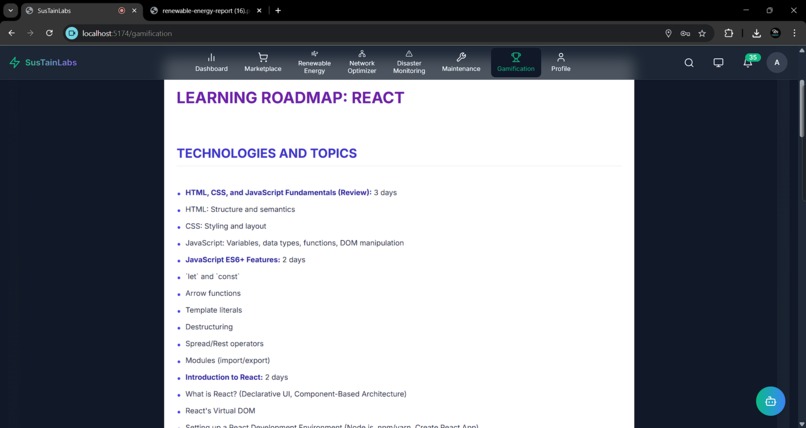The height and width of the screenshot is (428, 806).
Task: Click the 'Template literals' bullet
Action: [213, 310]
